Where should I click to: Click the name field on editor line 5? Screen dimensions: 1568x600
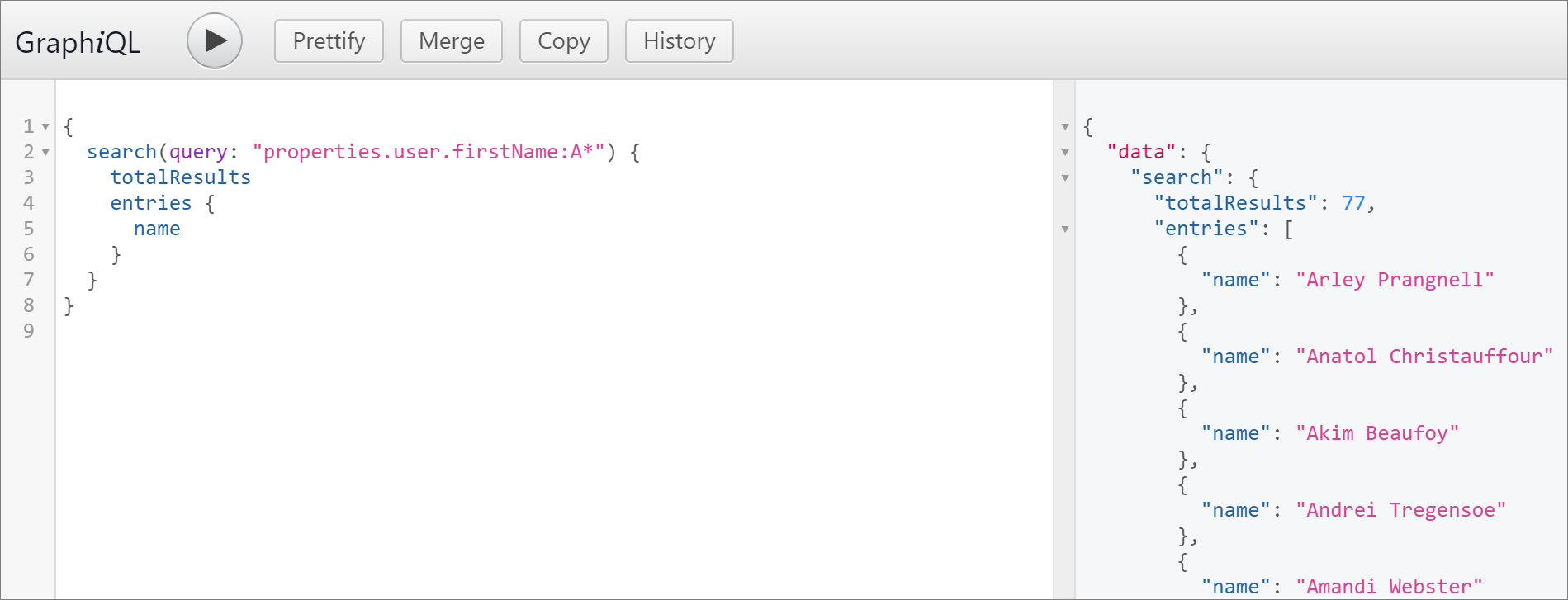(157, 229)
